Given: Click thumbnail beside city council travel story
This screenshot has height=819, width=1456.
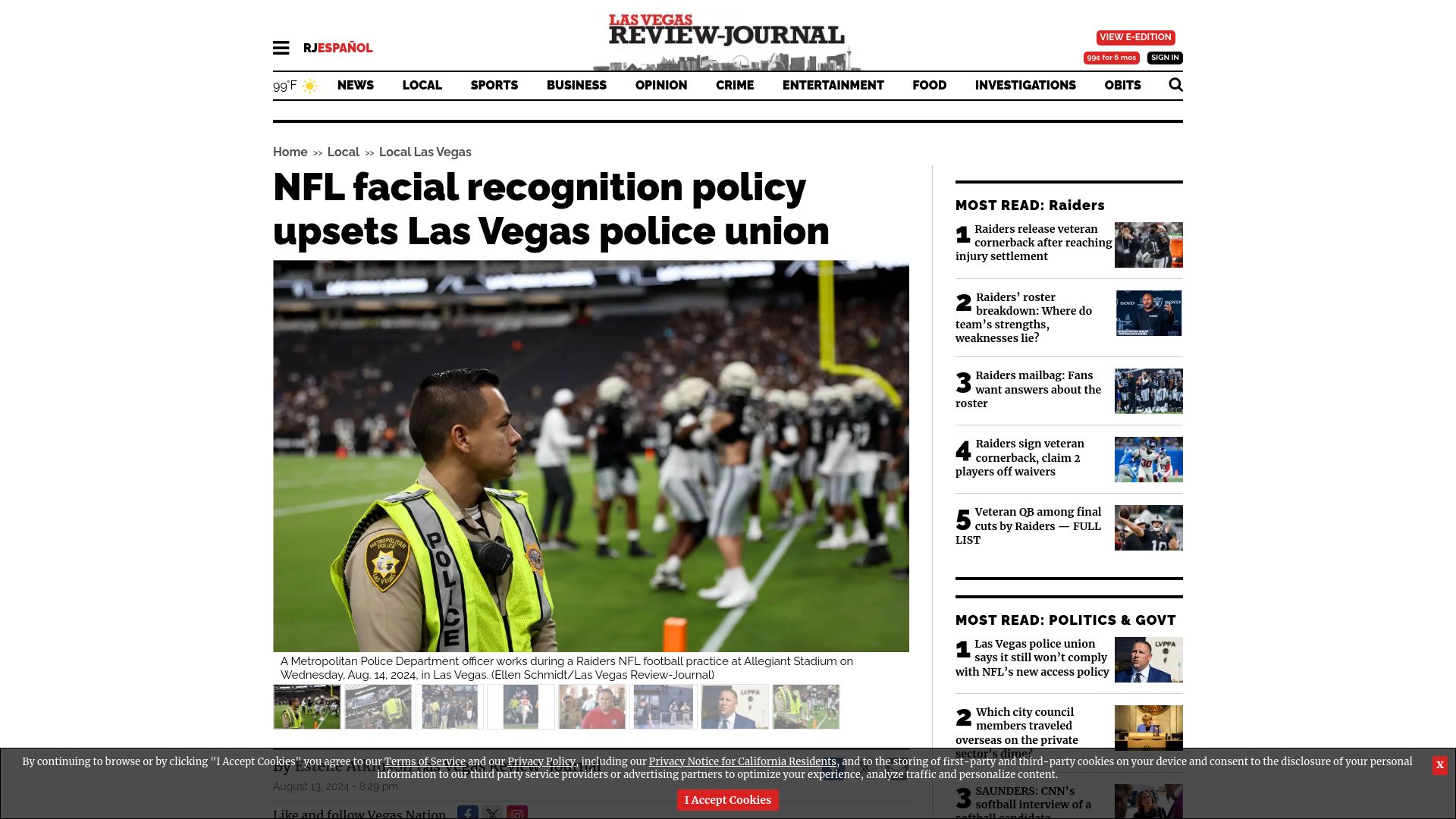Looking at the screenshot, I should tap(1148, 726).
